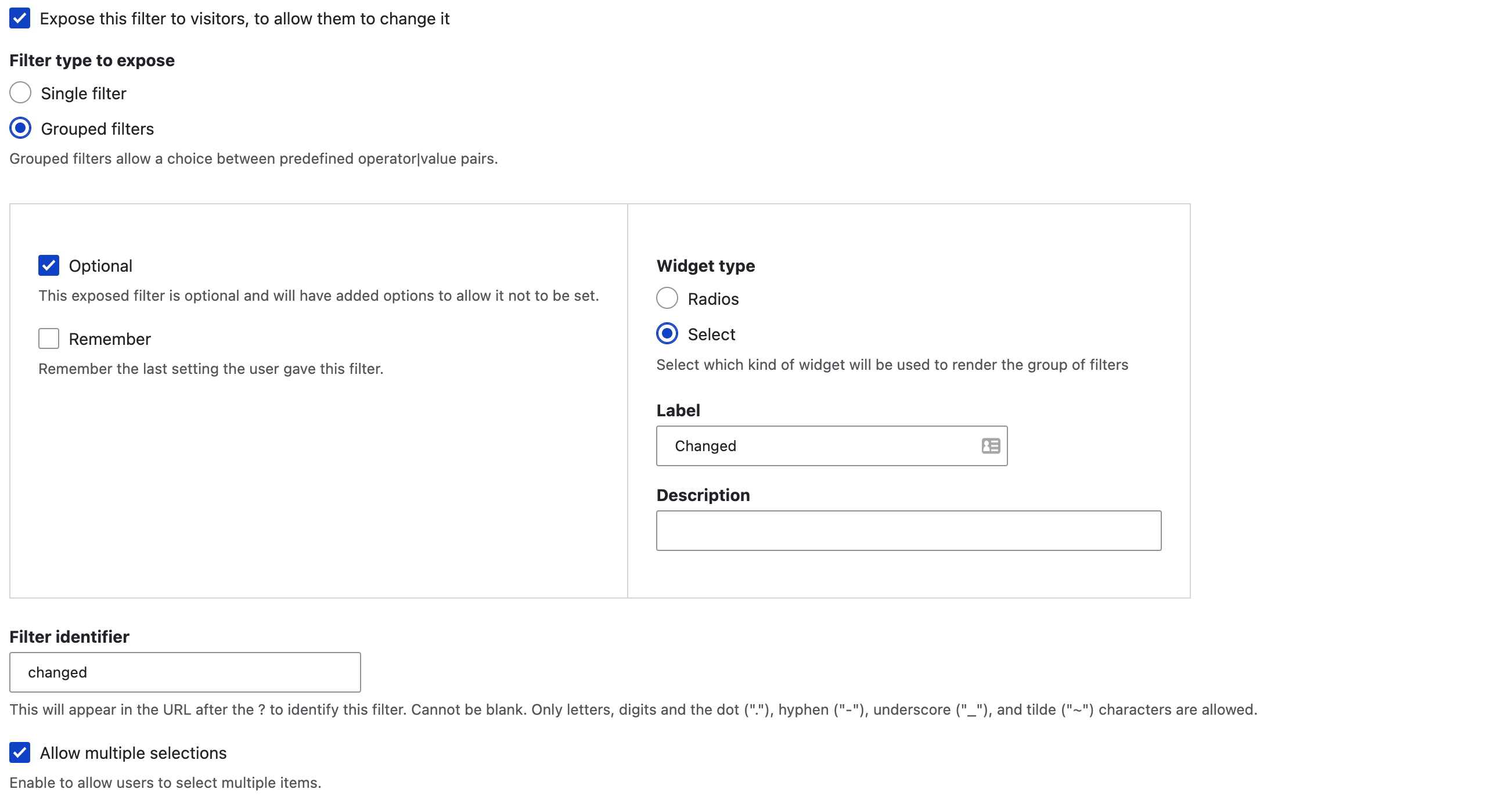Click the contact card icon in Label field
The image size is (1512, 807).
(990, 446)
